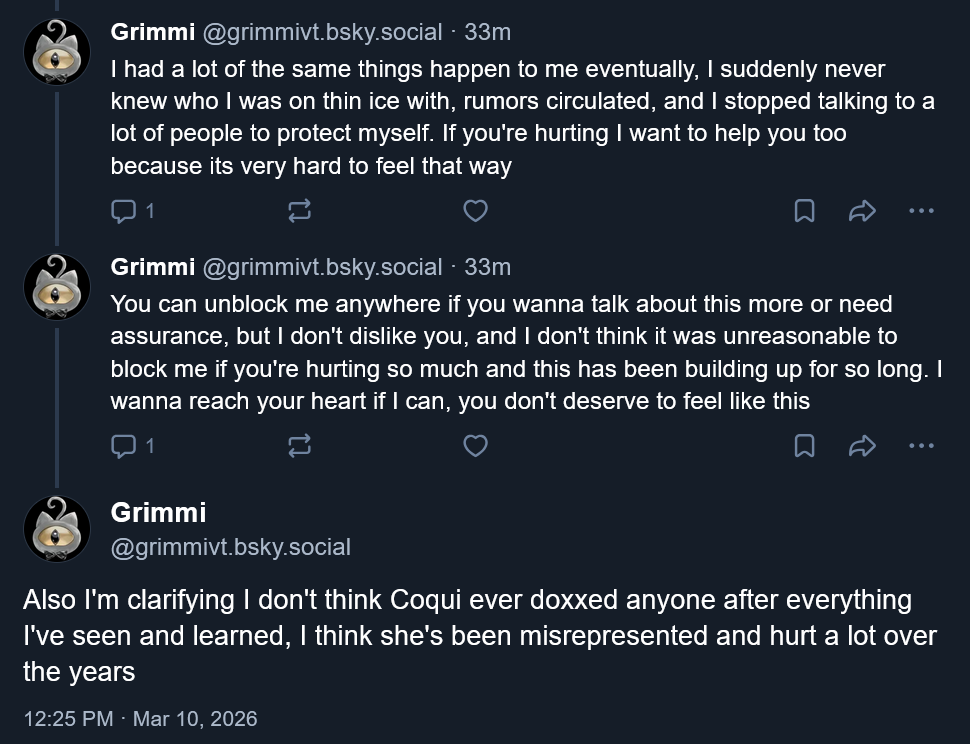Like the 'same things happen' post
This screenshot has height=744, width=970.
click(x=476, y=211)
